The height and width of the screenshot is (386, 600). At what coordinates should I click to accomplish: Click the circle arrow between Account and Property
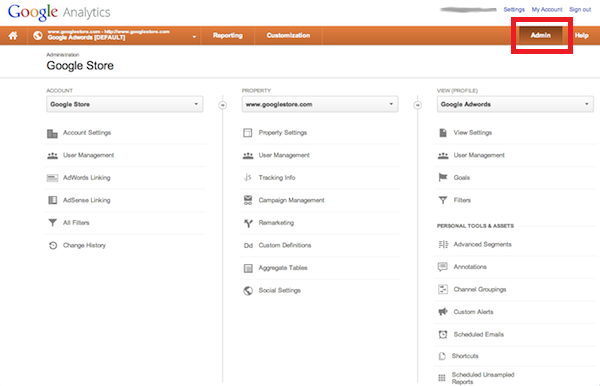(222, 105)
